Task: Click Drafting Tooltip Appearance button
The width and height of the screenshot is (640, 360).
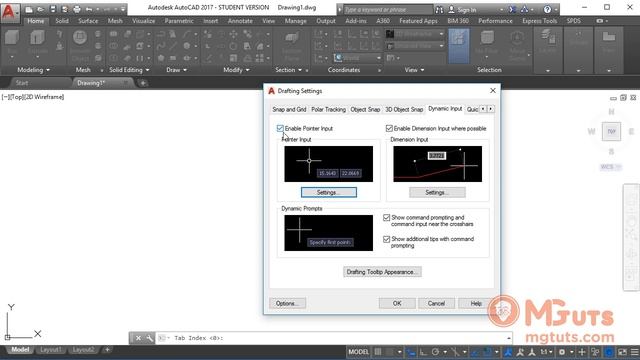Action: pyautogui.click(x=382, y=272)
